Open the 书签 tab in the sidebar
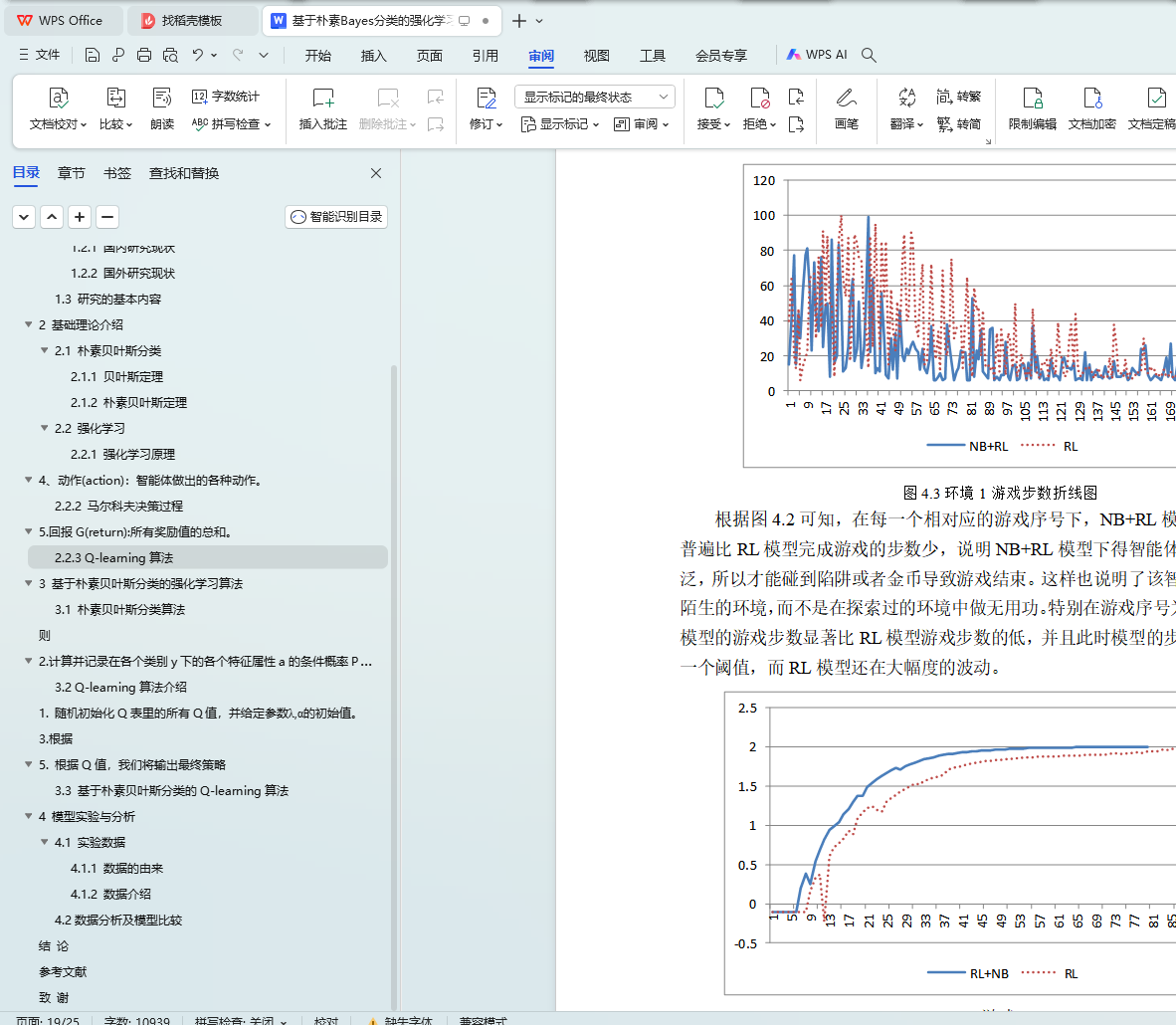 click(x=117, y=173)
